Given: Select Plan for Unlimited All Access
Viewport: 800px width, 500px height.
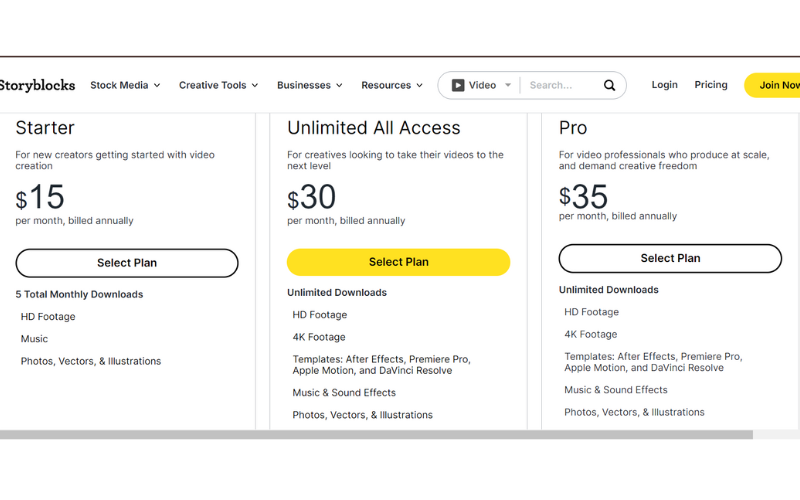Looking at the screenshot, I should pyautogui.click(x=398, y=262).
